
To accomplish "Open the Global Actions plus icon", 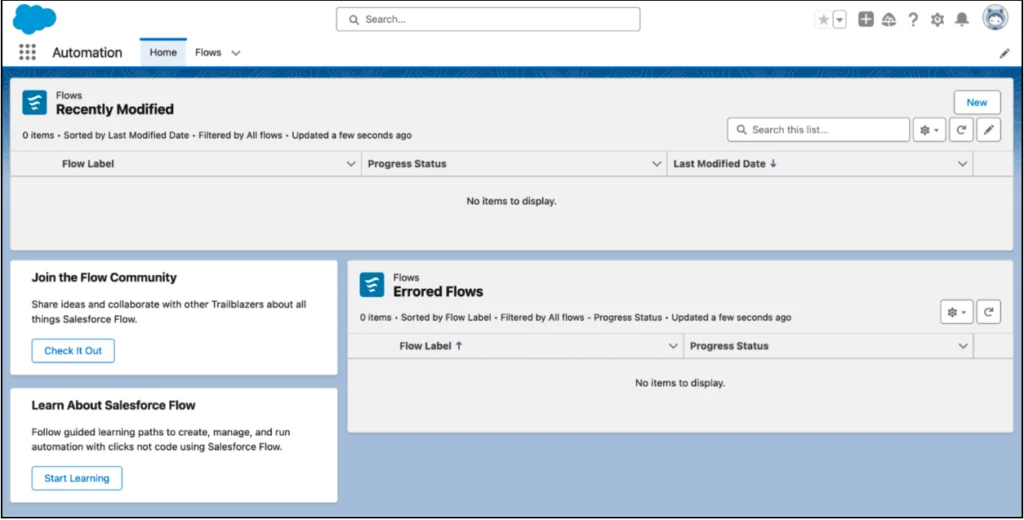I will pyautogui.click(x=866, y=20).
